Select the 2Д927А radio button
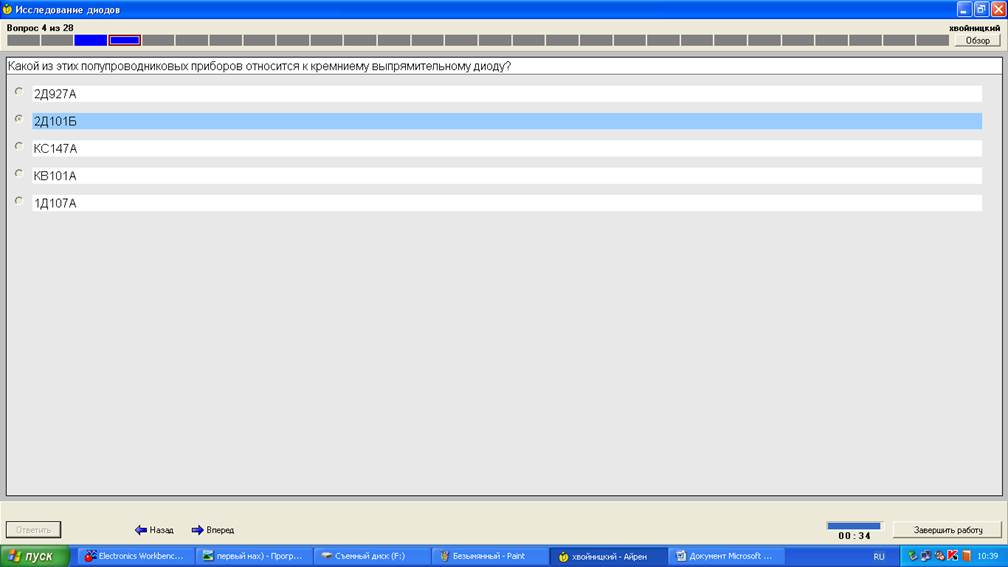Viewport: 1008px width, 567px height. (19, 92)
